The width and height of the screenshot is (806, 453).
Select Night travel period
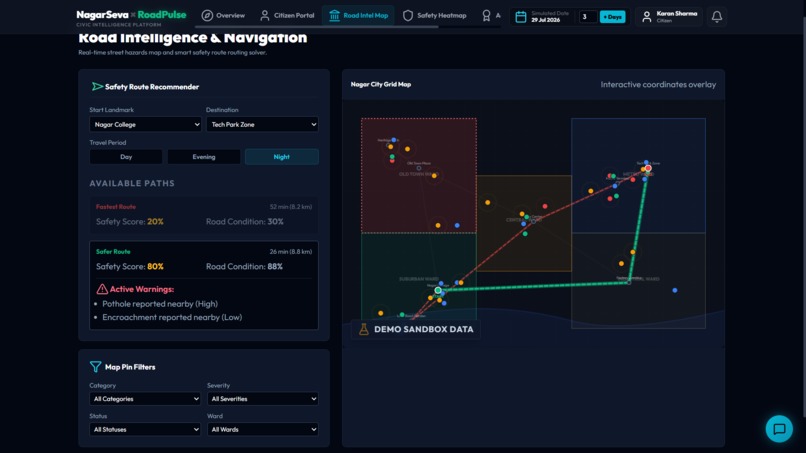[282, 157]
